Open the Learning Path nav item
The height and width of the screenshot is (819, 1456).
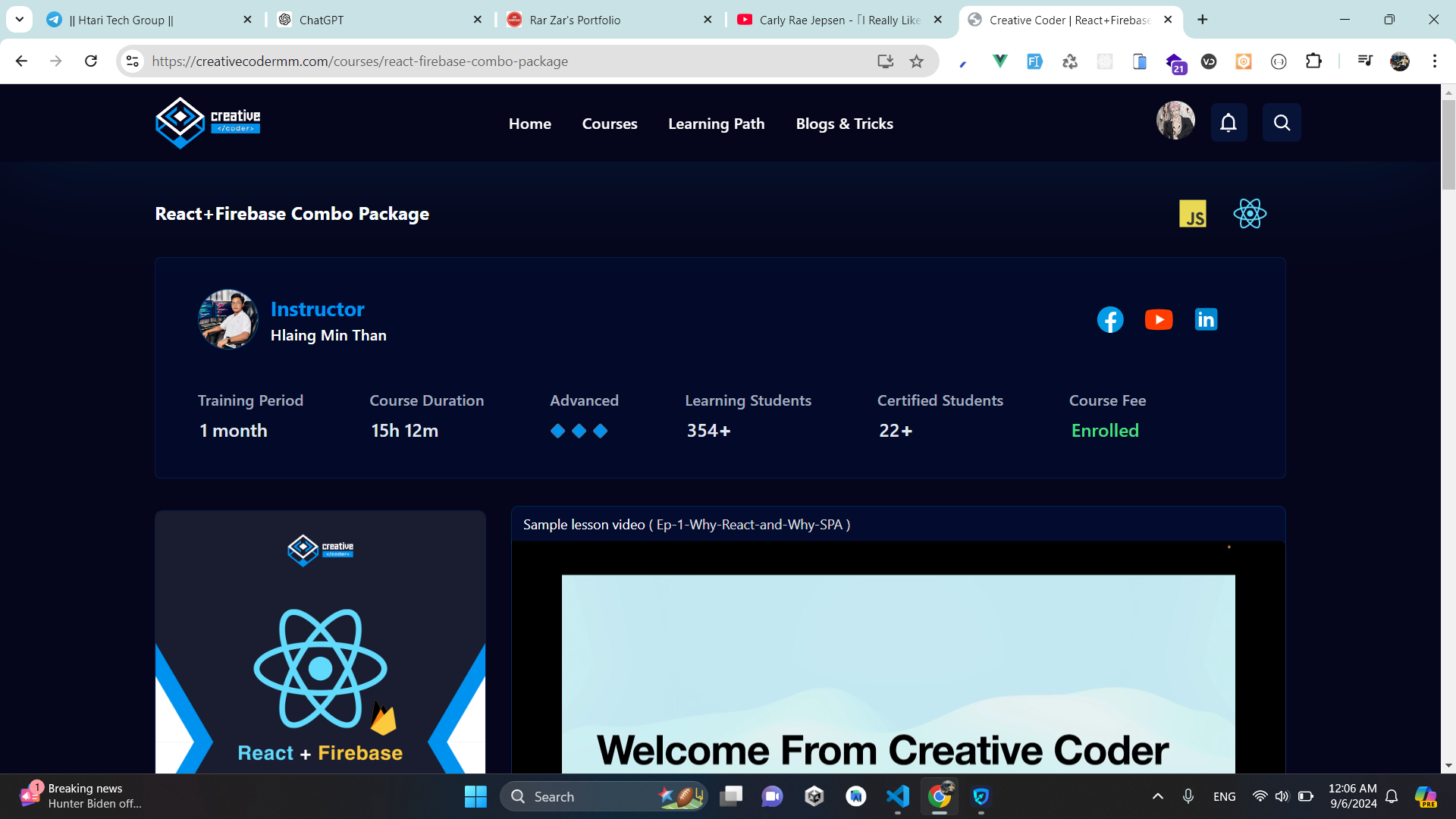[x=716, y=124]
